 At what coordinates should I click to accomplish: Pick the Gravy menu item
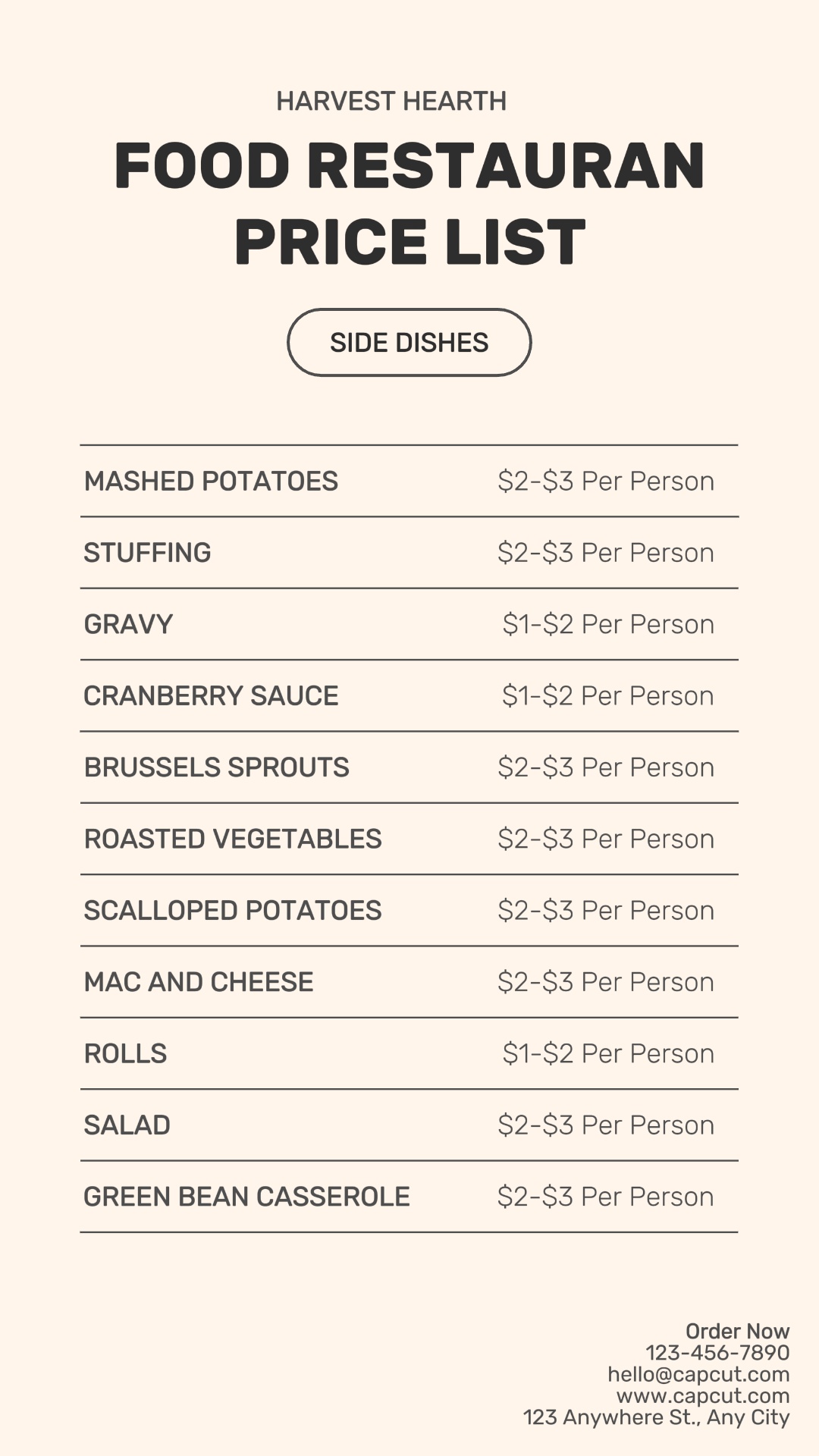(128, 624)
